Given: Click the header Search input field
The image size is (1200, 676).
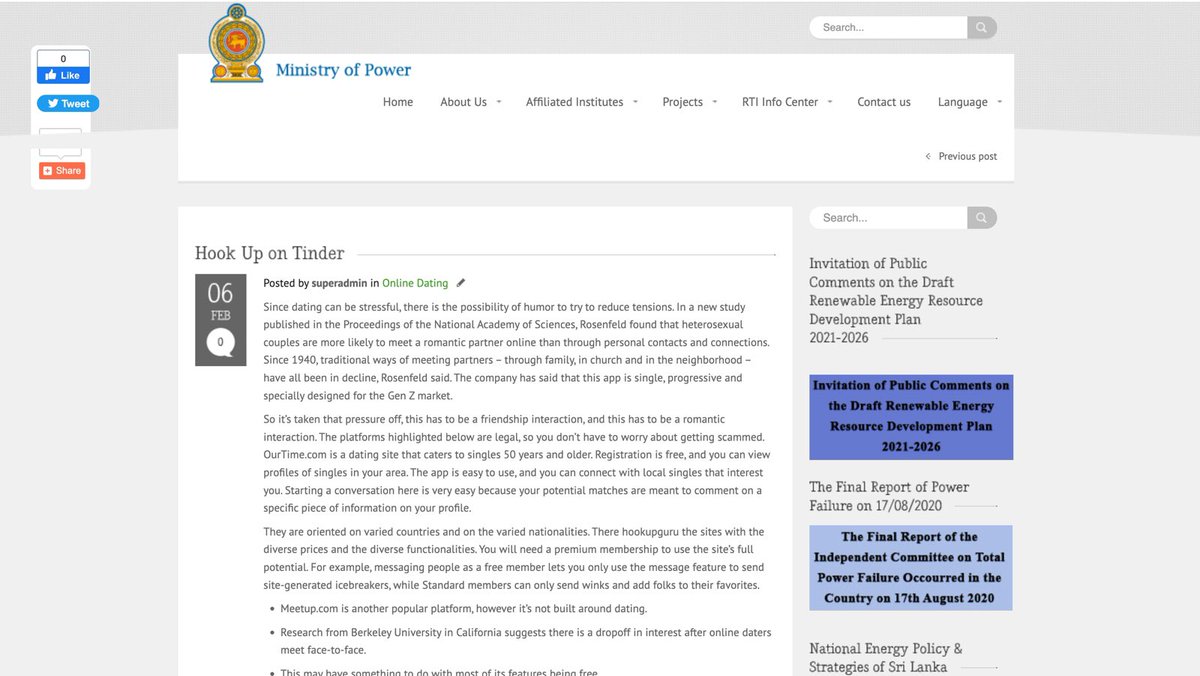Looking at the screenshot, I should 889,27.
